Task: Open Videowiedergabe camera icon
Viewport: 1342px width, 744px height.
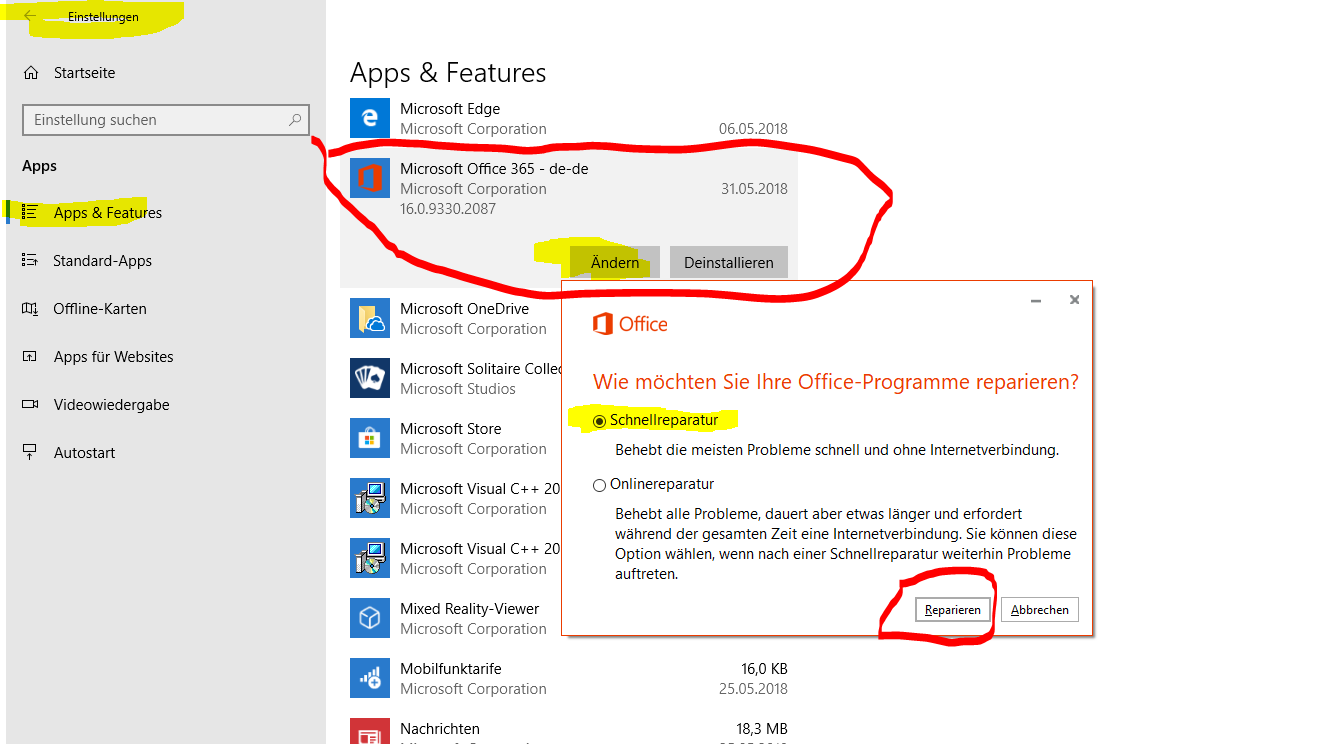Action: click(x=30, y=405)
